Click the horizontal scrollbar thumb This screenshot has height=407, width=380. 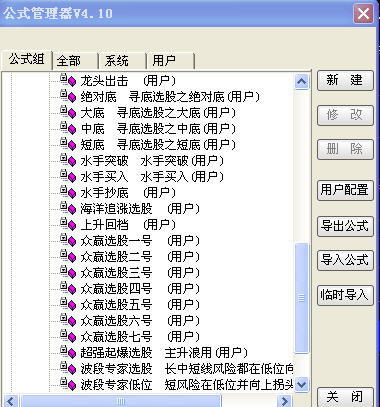(121, 401)
